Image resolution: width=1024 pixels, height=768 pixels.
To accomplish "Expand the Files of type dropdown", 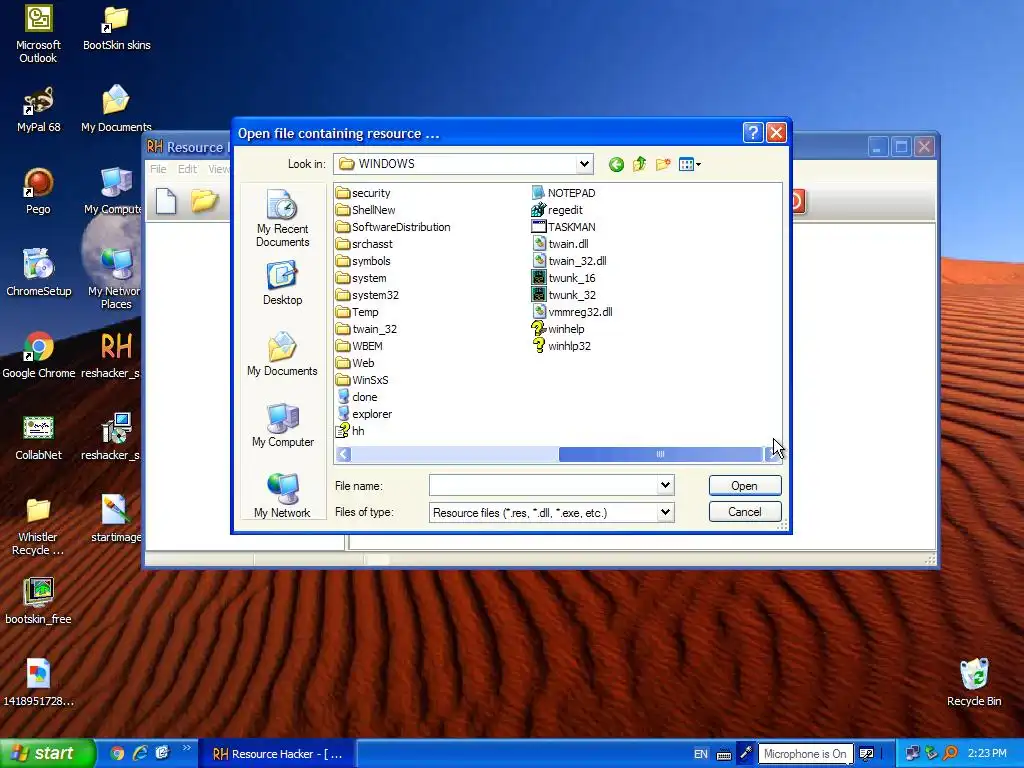I will [665, 512].
